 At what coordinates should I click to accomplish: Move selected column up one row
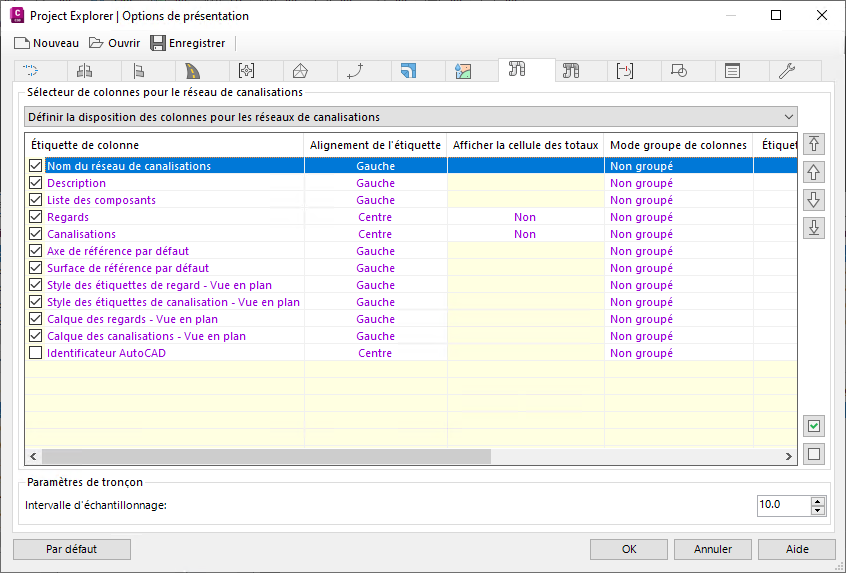point(814,172)
